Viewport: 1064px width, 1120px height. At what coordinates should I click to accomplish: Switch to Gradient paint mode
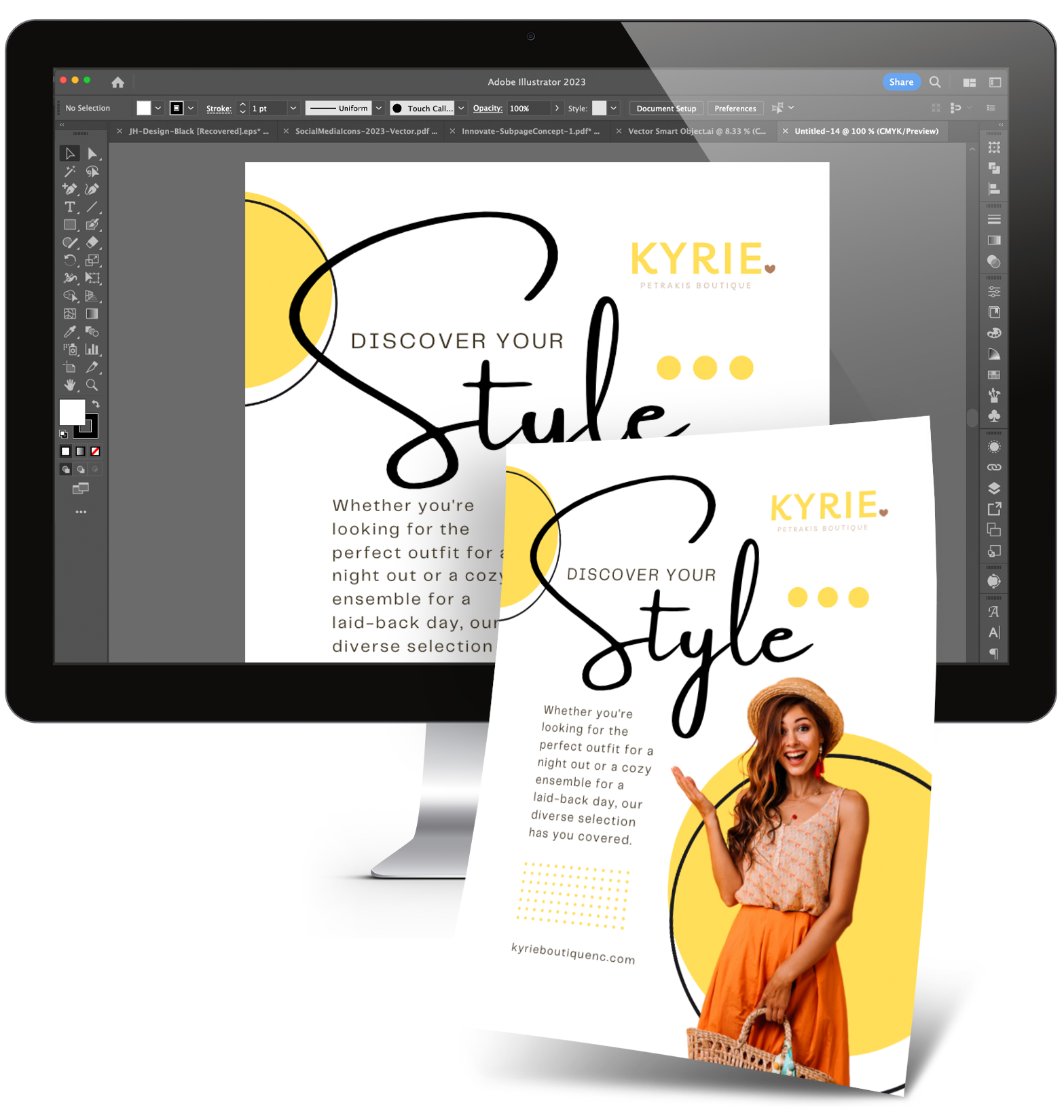pyautogui.click(x=81, y=451)
